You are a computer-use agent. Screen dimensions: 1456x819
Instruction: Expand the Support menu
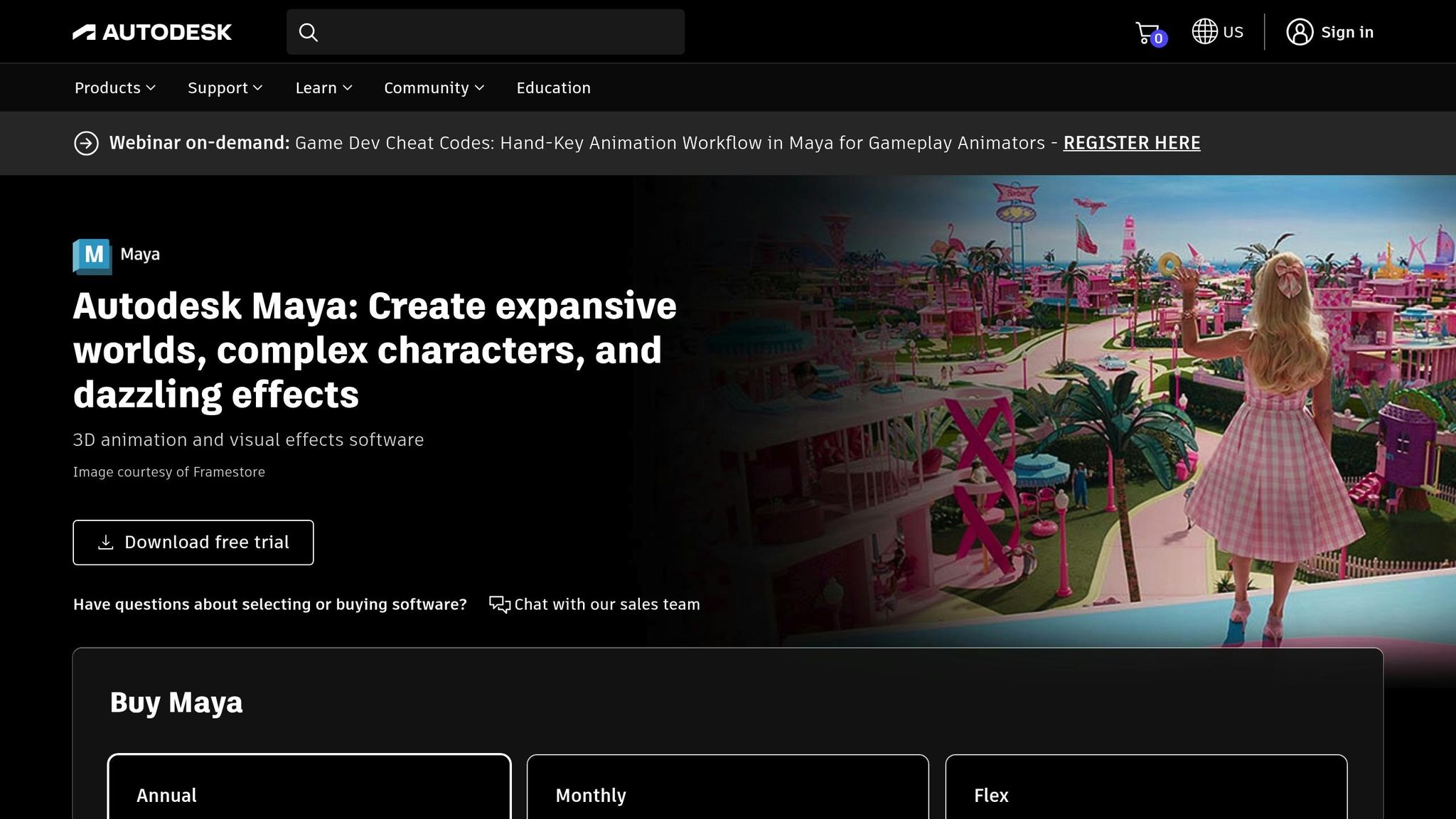225,87
